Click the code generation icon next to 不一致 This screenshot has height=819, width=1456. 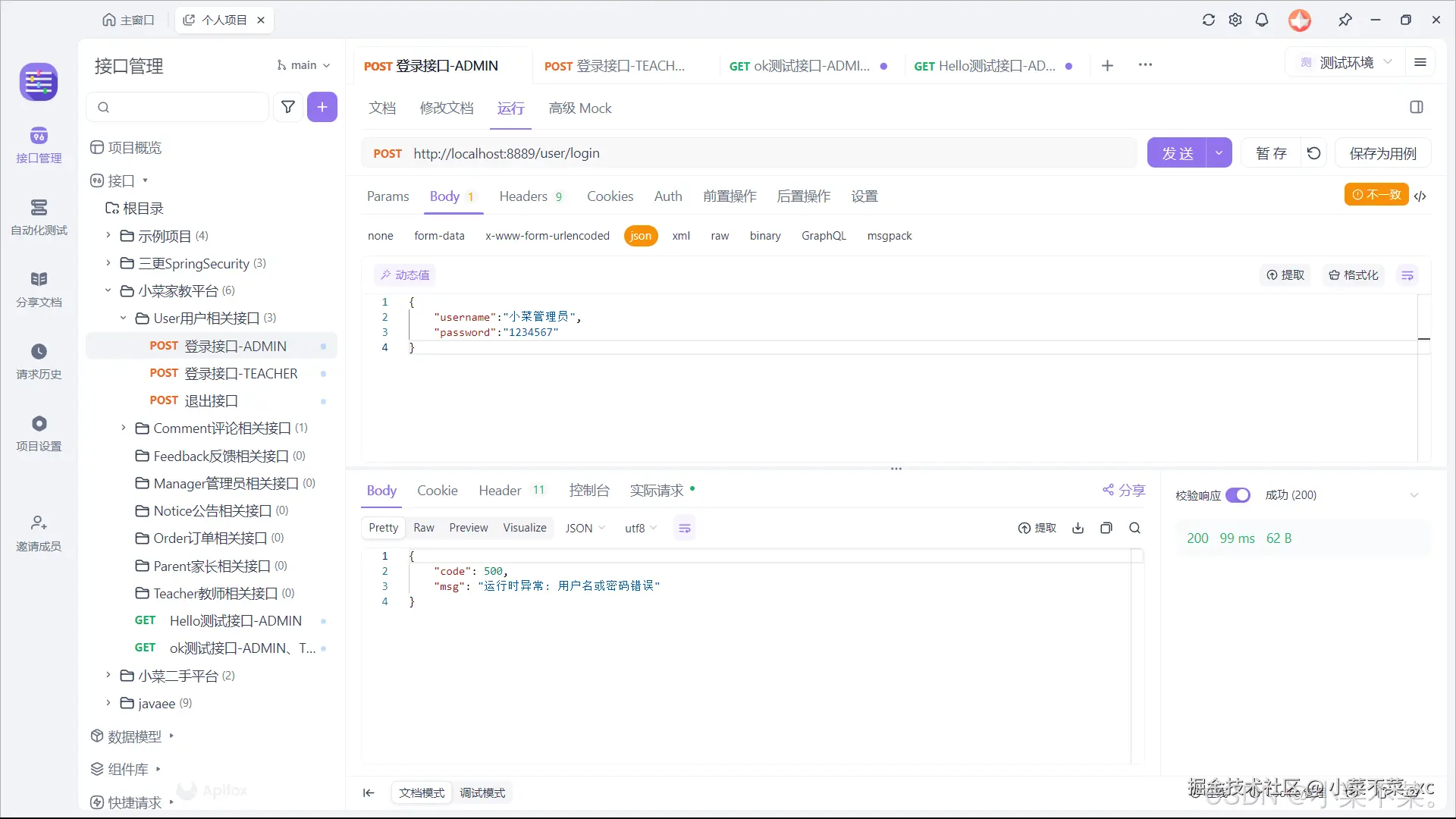tap(1420, 196)
